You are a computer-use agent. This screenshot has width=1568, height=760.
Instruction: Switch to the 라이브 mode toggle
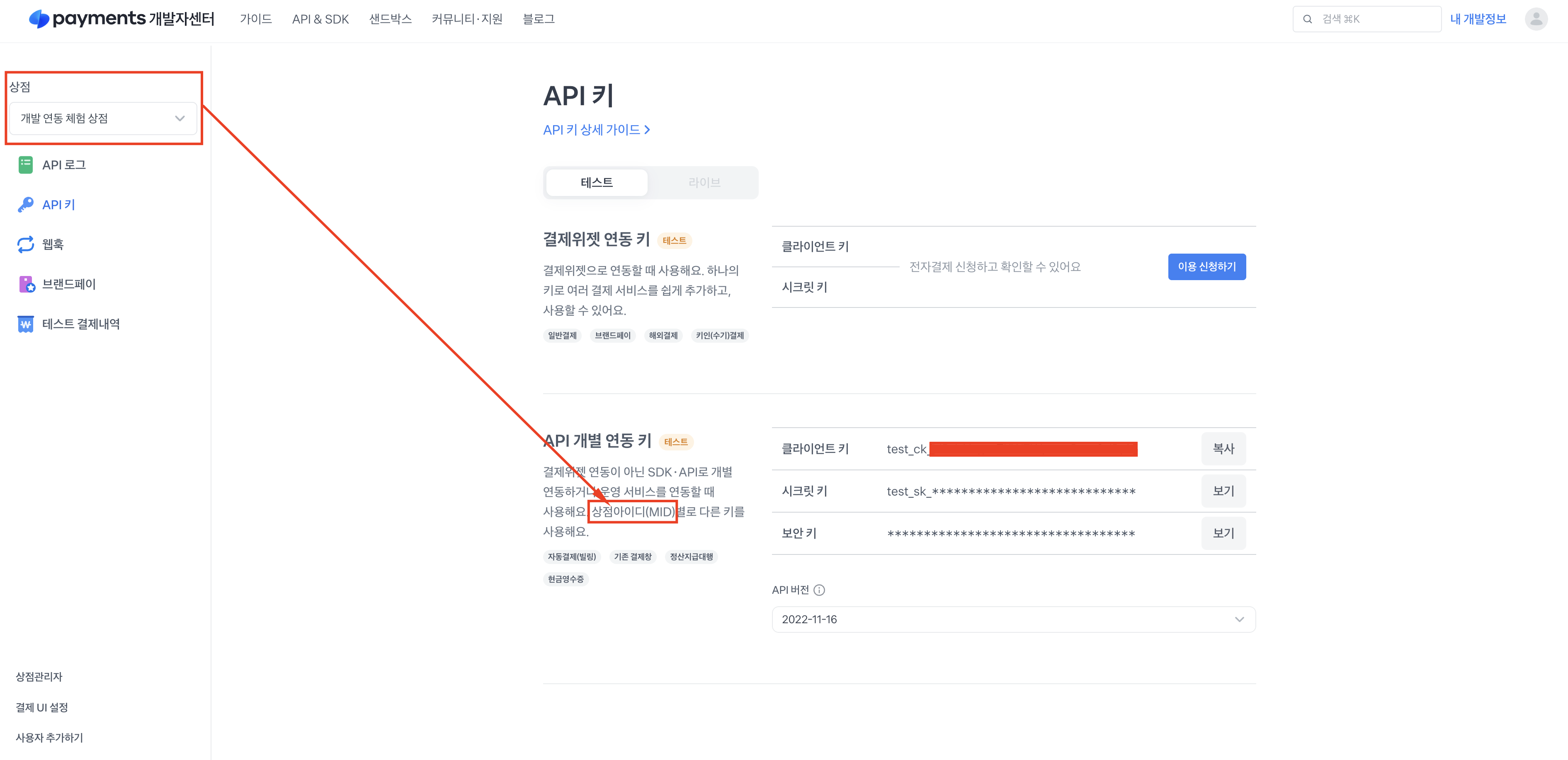704,183
